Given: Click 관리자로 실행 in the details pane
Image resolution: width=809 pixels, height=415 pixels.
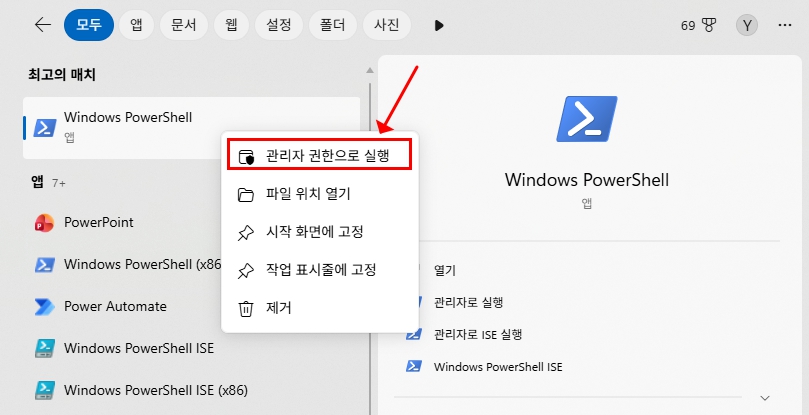Looking at the screenshot, I should (468, 302).
